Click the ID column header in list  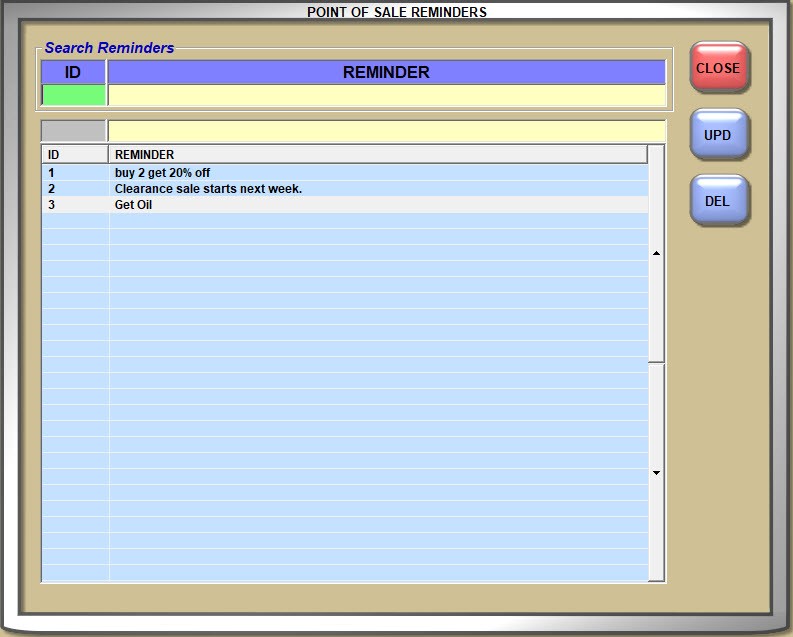coord(74,155)
